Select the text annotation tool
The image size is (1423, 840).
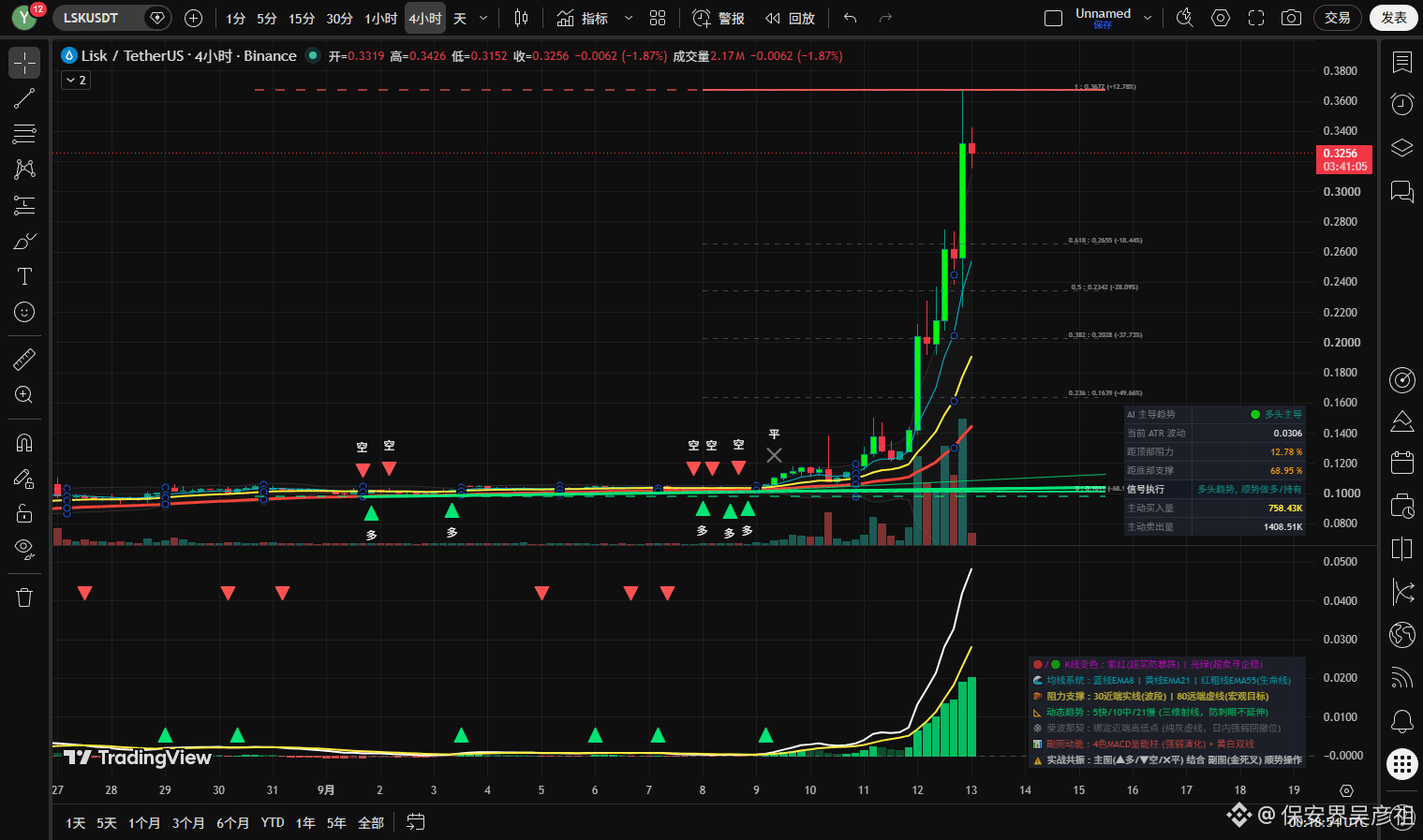click(24, 276)
